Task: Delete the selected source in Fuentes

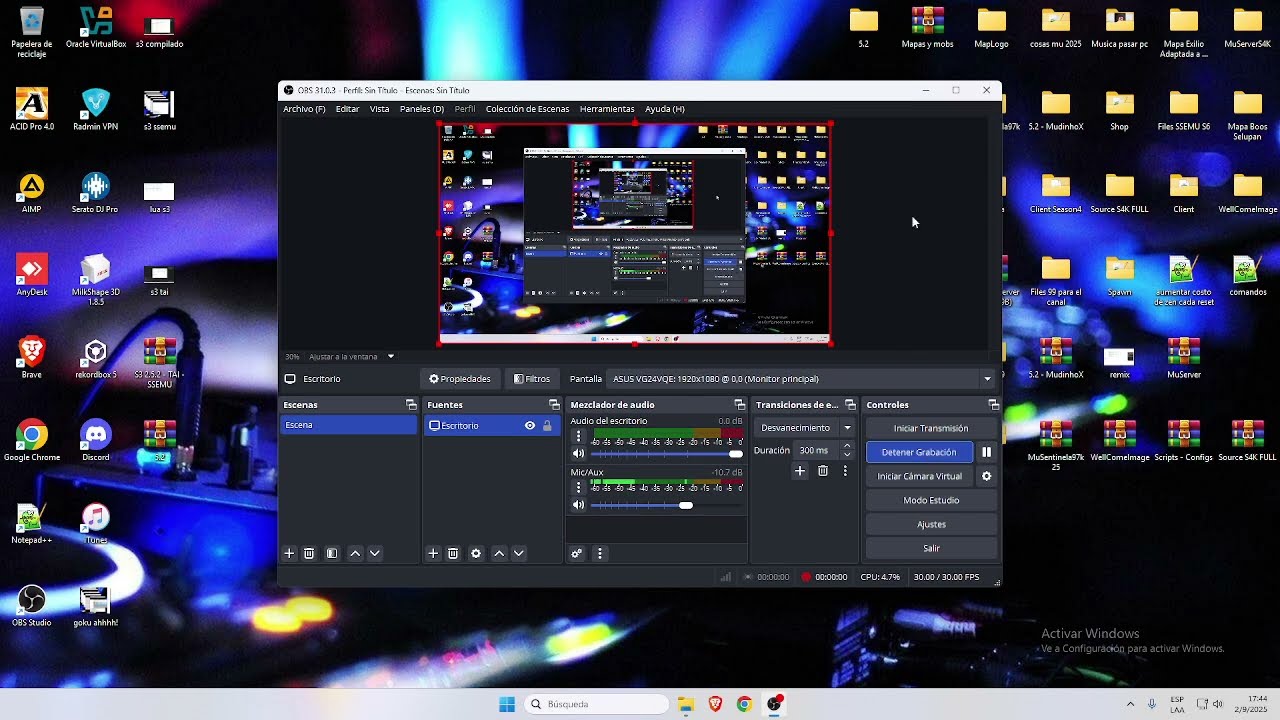Action: (453, 553)
